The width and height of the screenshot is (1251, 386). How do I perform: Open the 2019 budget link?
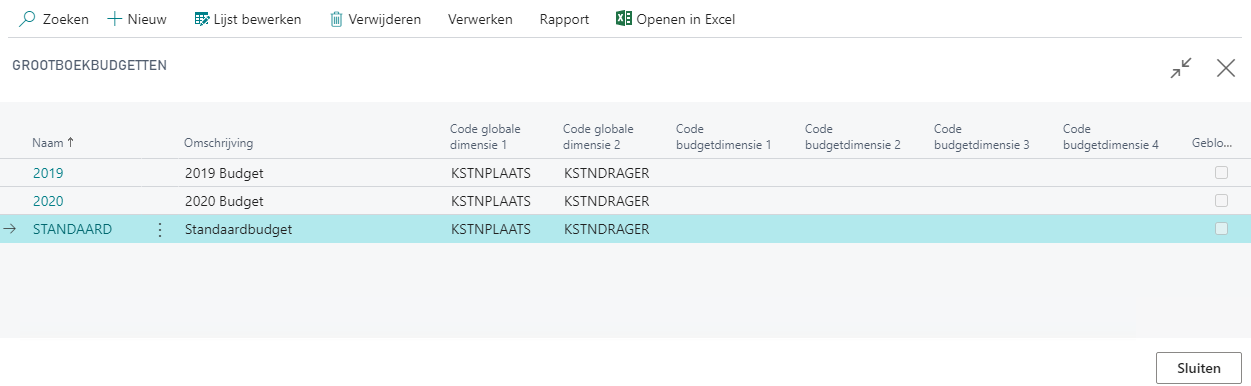48,173
